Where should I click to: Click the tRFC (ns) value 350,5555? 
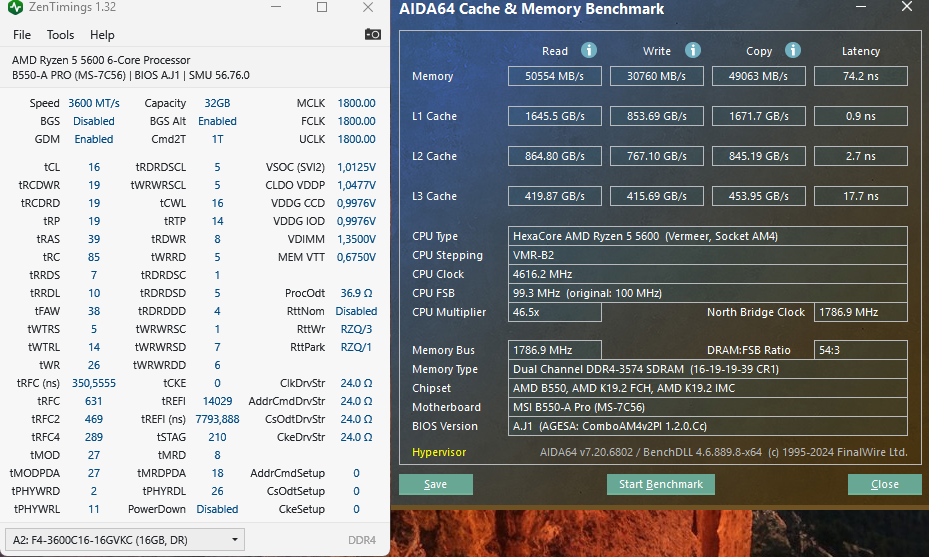pyautogui.click(x=94, y=383)
